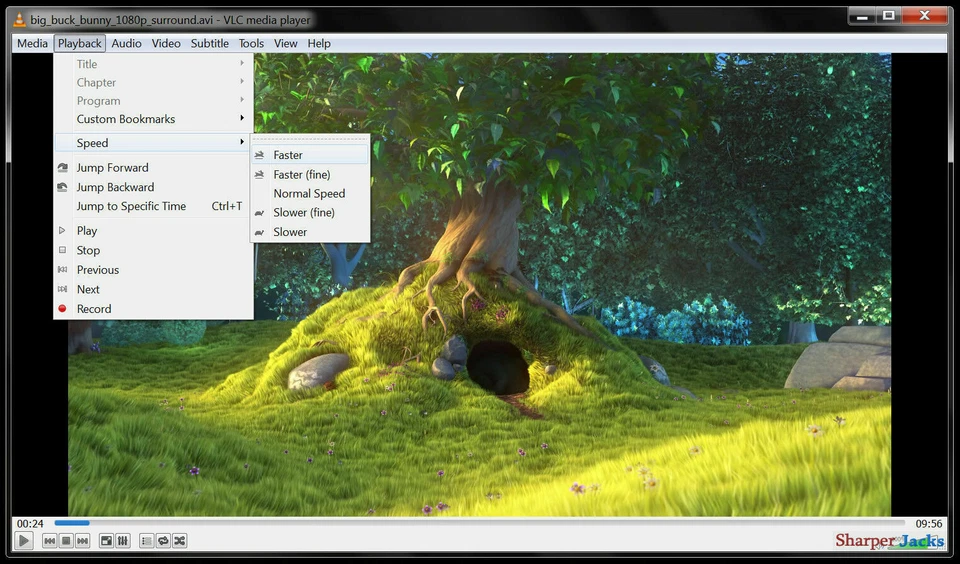Open the Tools menu

pos(251,43)
